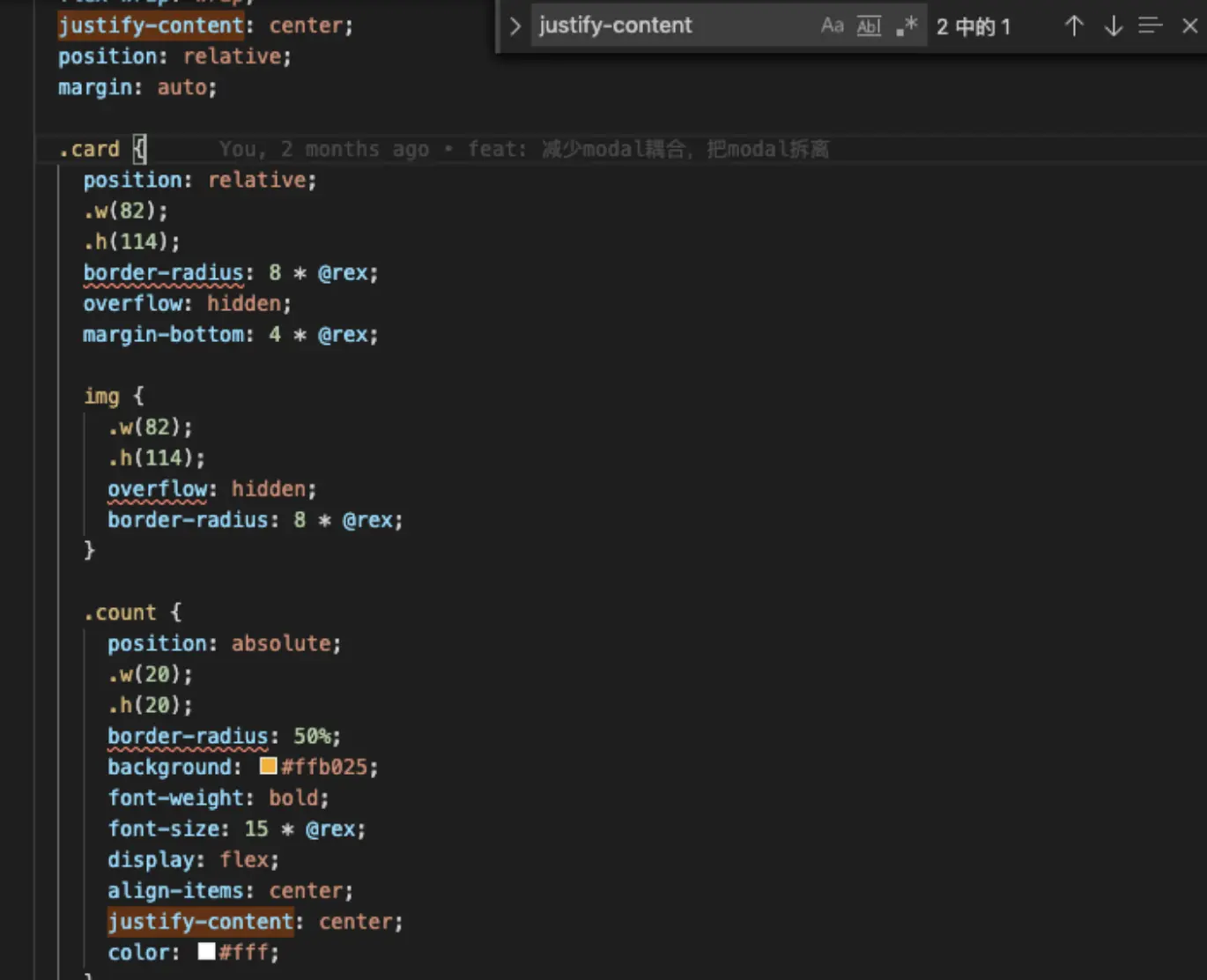
Task: Toggle Use Regular Expression option
Action: click(907, 26)
